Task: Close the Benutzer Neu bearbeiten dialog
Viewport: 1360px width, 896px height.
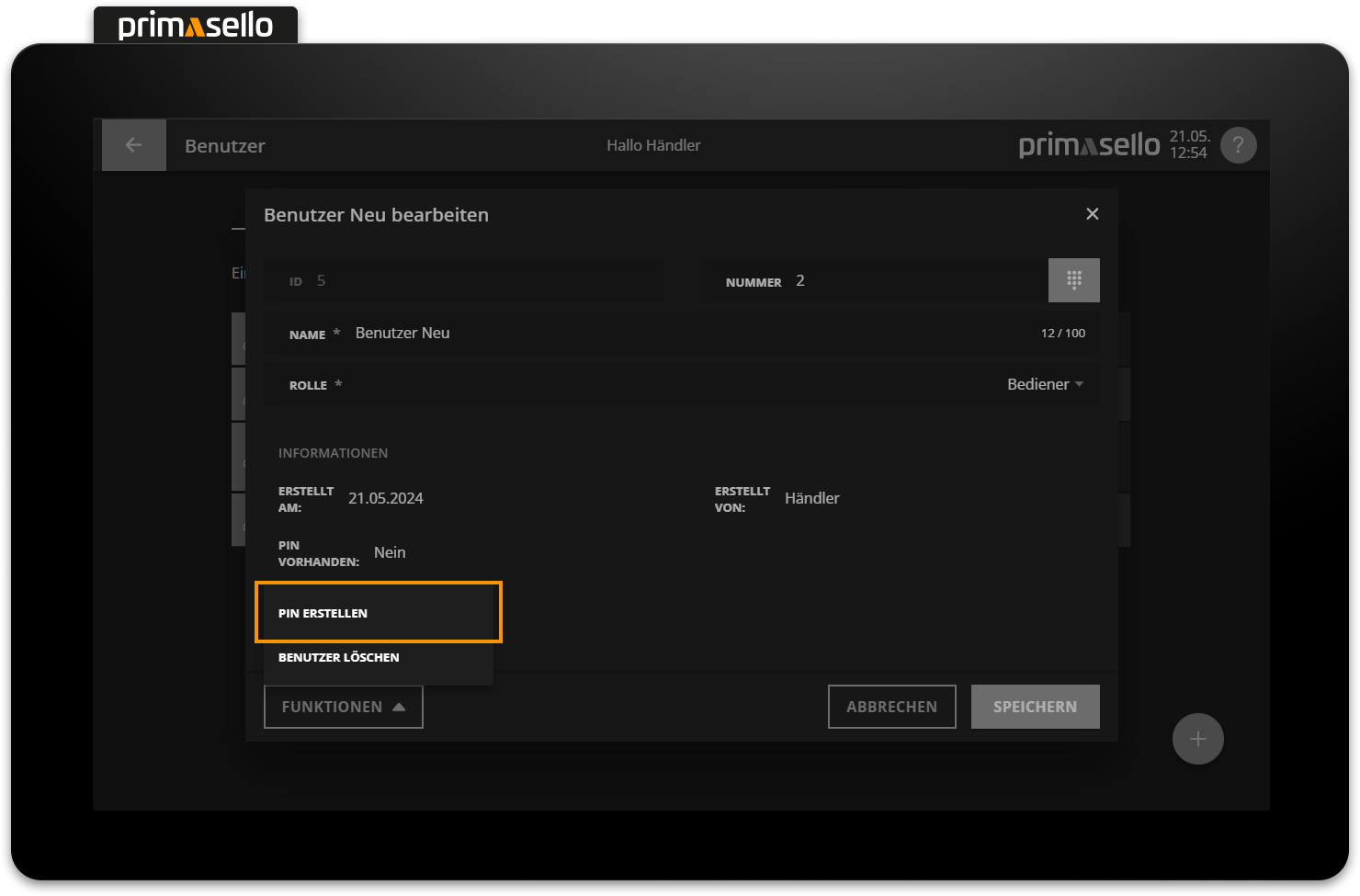Action: [x=1092, y=213]
